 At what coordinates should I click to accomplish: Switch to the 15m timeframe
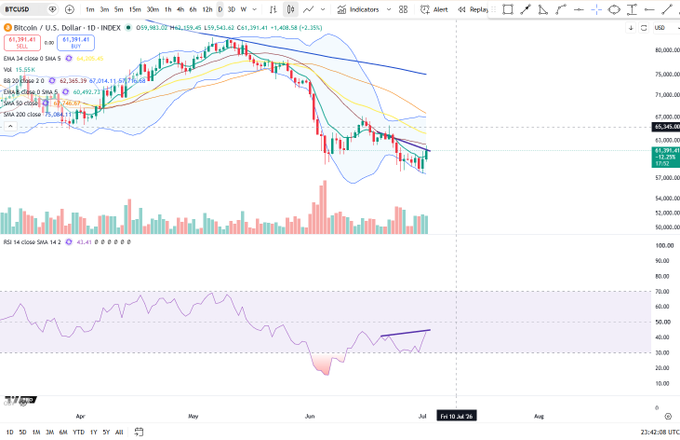pos(135,10)
